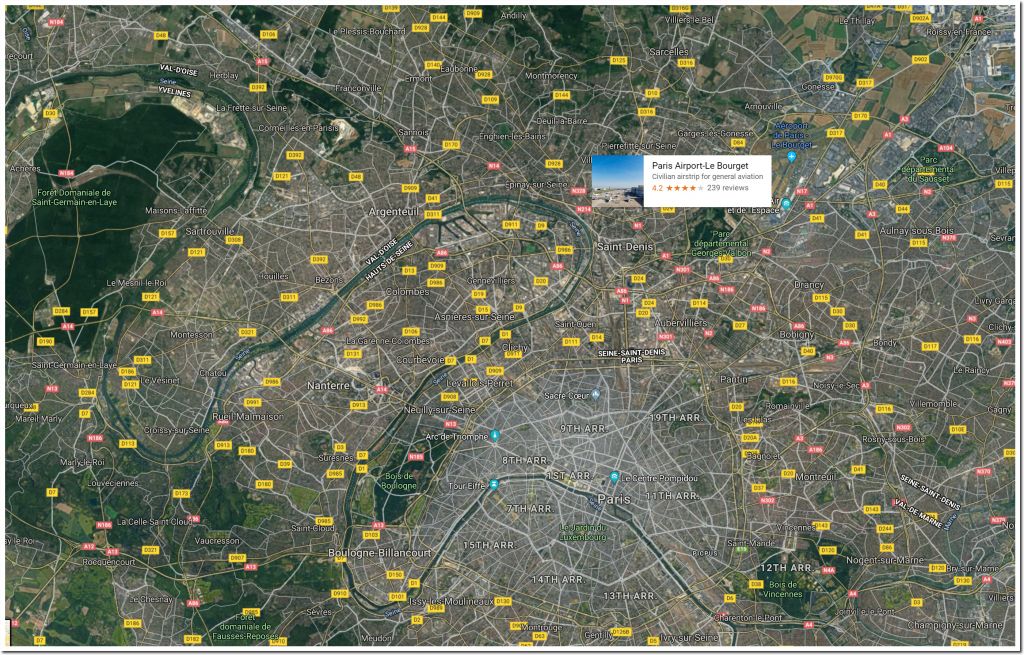Select the Bois de Boulogne park label
Screen dimensions: 1024x655
[400, 481]
